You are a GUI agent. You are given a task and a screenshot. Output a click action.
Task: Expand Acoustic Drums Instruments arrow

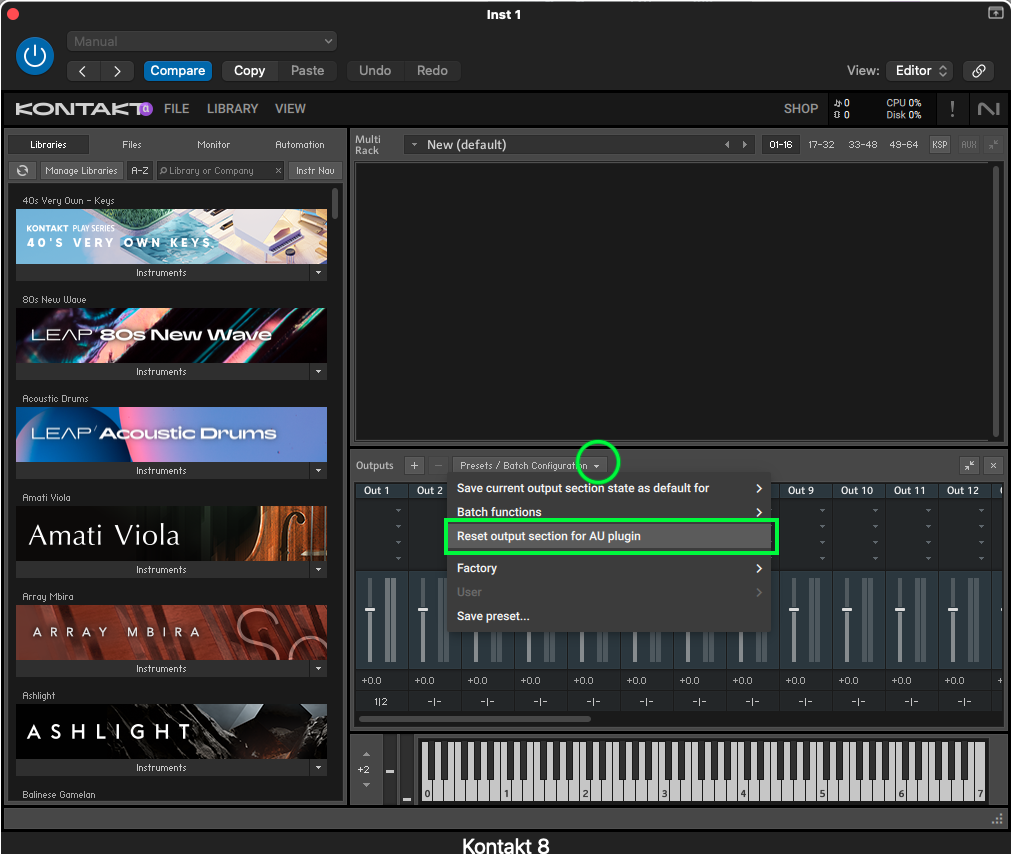[319, 471]
